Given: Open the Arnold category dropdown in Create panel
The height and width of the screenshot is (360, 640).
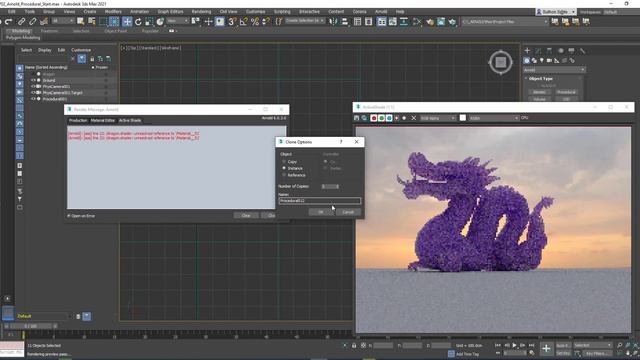Looking at the screenshot, I should point(554,70).
